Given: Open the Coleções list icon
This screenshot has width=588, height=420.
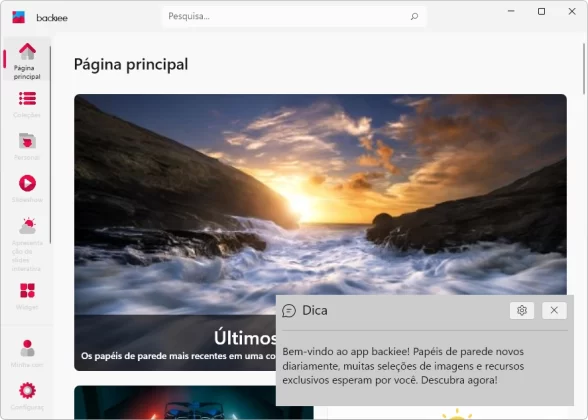Looking at the screenshot, I should tap(27, 99).
